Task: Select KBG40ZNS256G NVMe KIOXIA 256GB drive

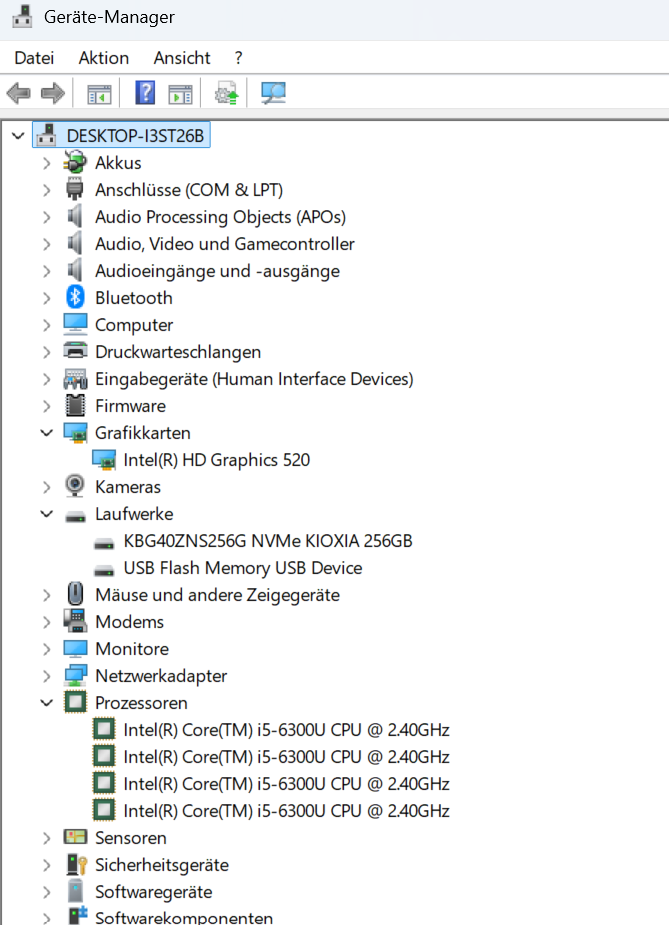Action: 267,540
